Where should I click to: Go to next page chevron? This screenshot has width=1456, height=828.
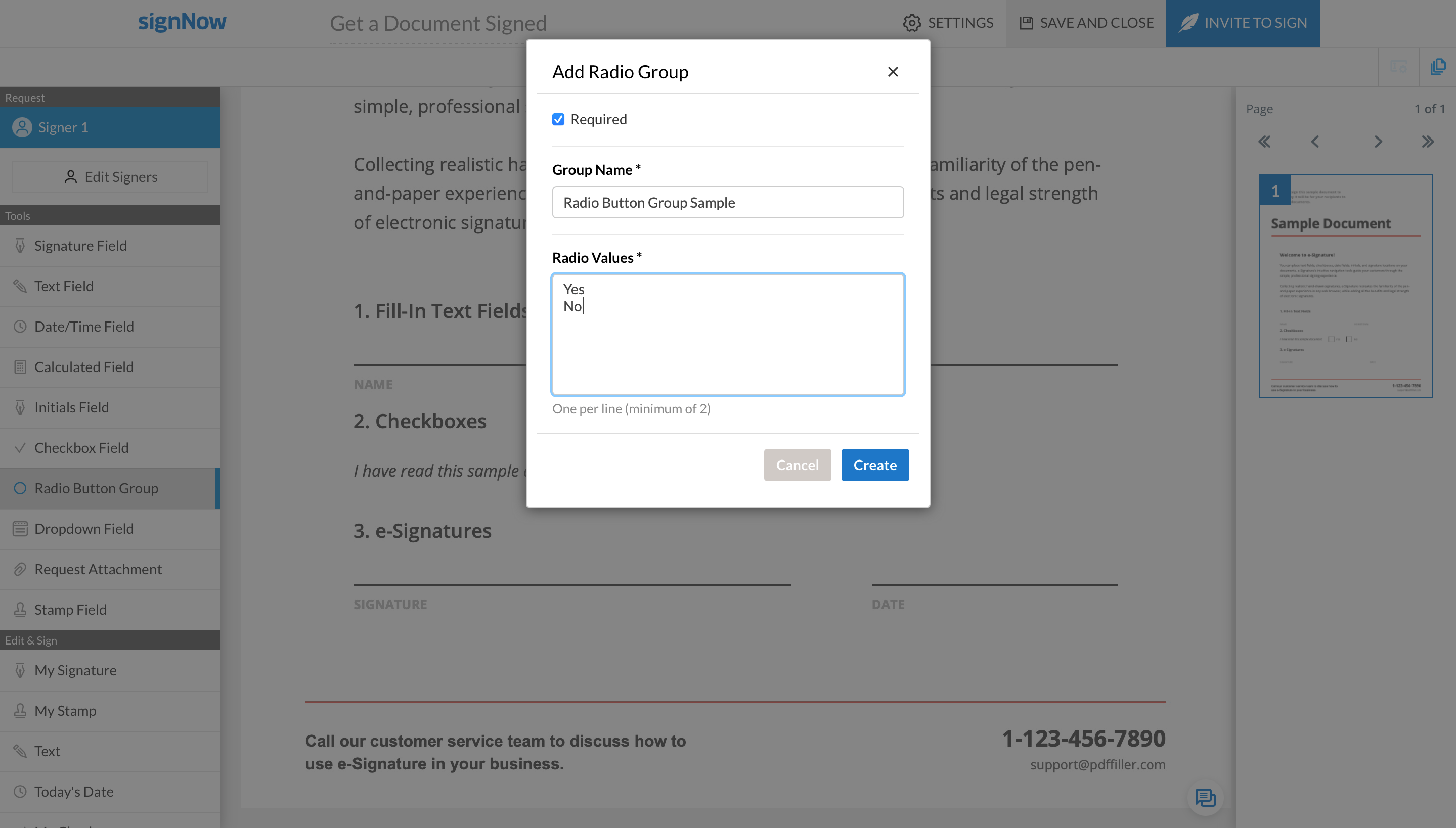pyautogui.click(x=1378, y=142)
